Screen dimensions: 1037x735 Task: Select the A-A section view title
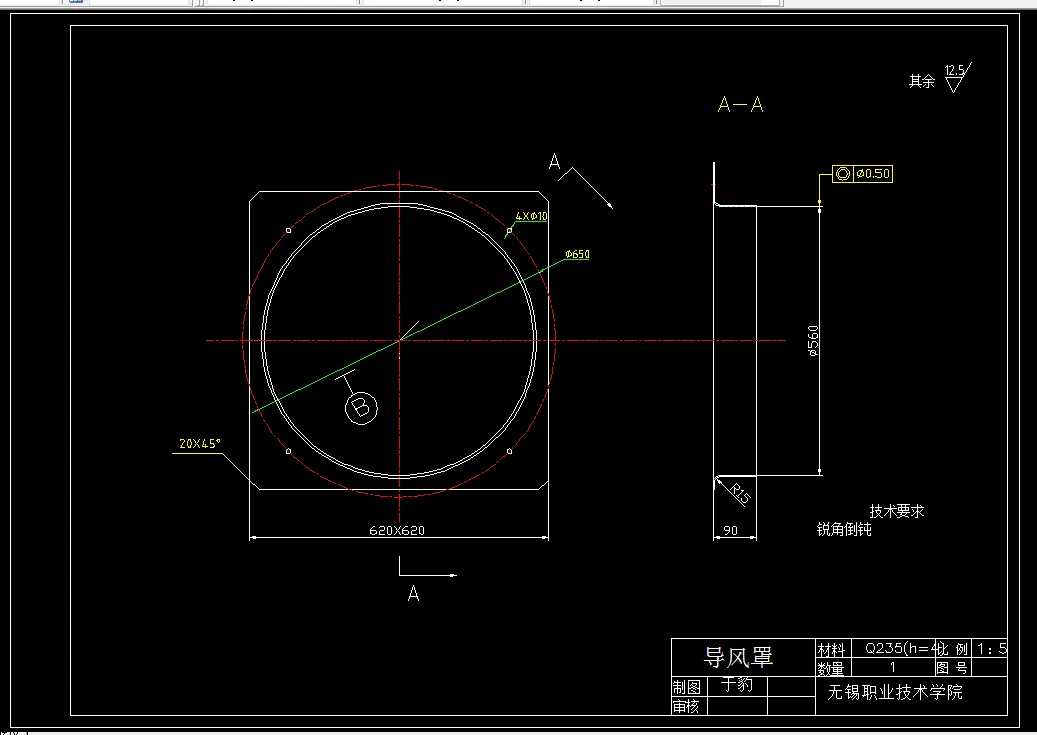pyautogui.click(x=741, y=105)
